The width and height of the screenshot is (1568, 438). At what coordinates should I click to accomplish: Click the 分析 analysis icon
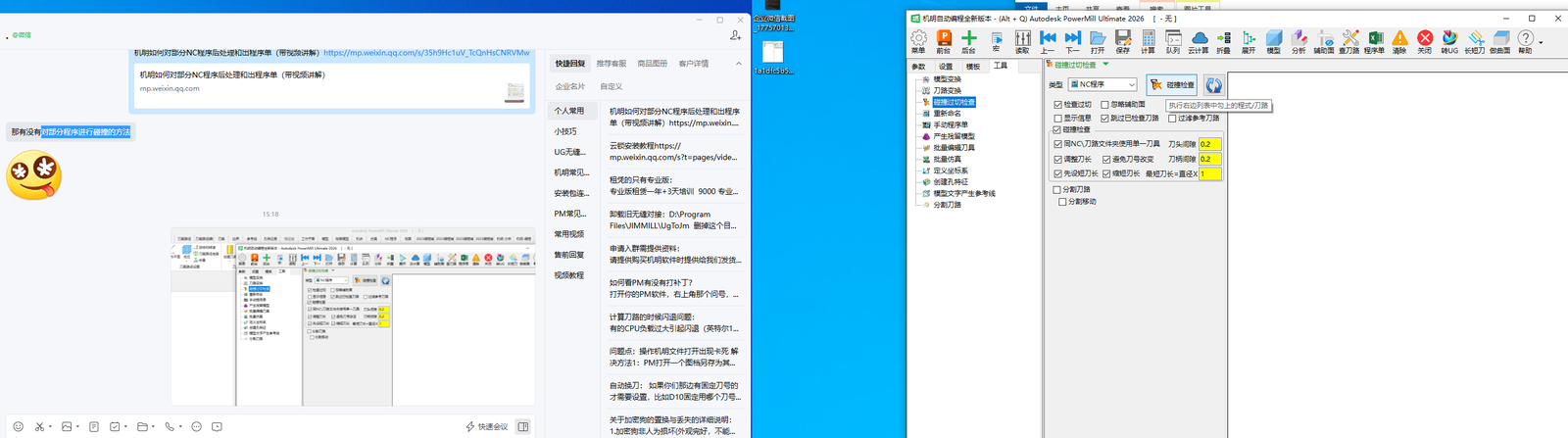pyautogui.click(x=1298, y=40)
